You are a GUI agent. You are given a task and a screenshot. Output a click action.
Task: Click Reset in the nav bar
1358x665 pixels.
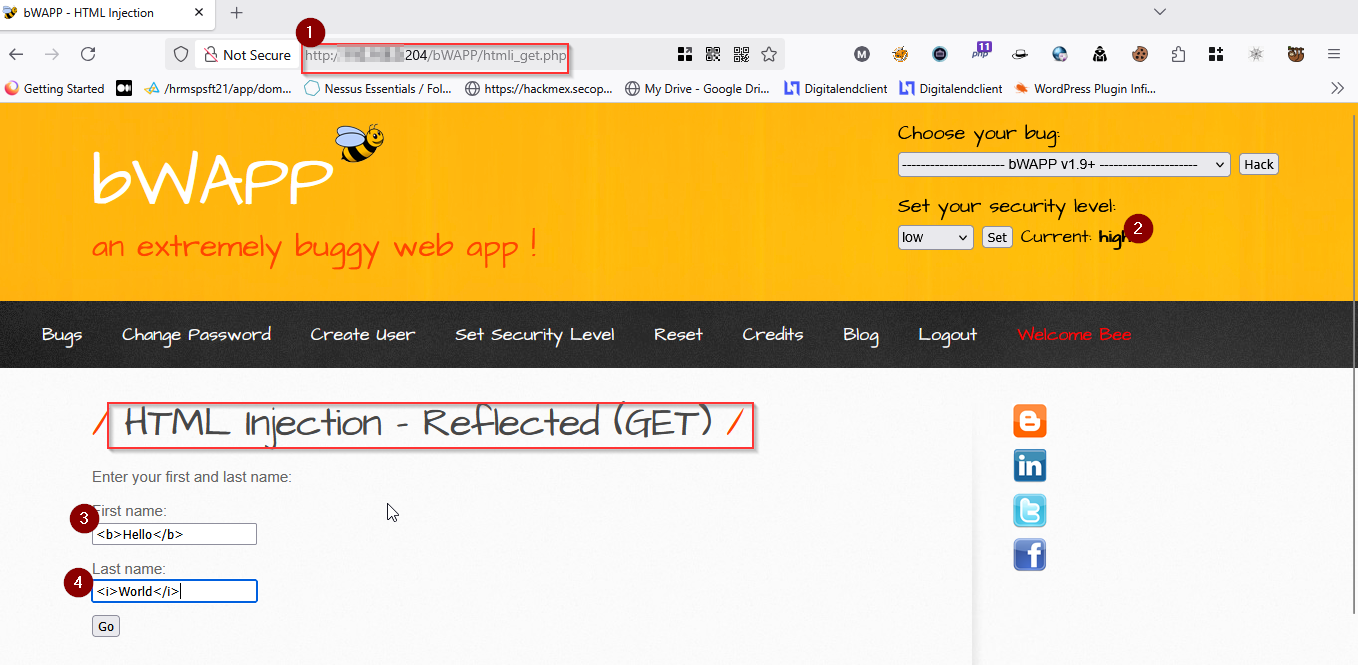(x=678, y=334)
